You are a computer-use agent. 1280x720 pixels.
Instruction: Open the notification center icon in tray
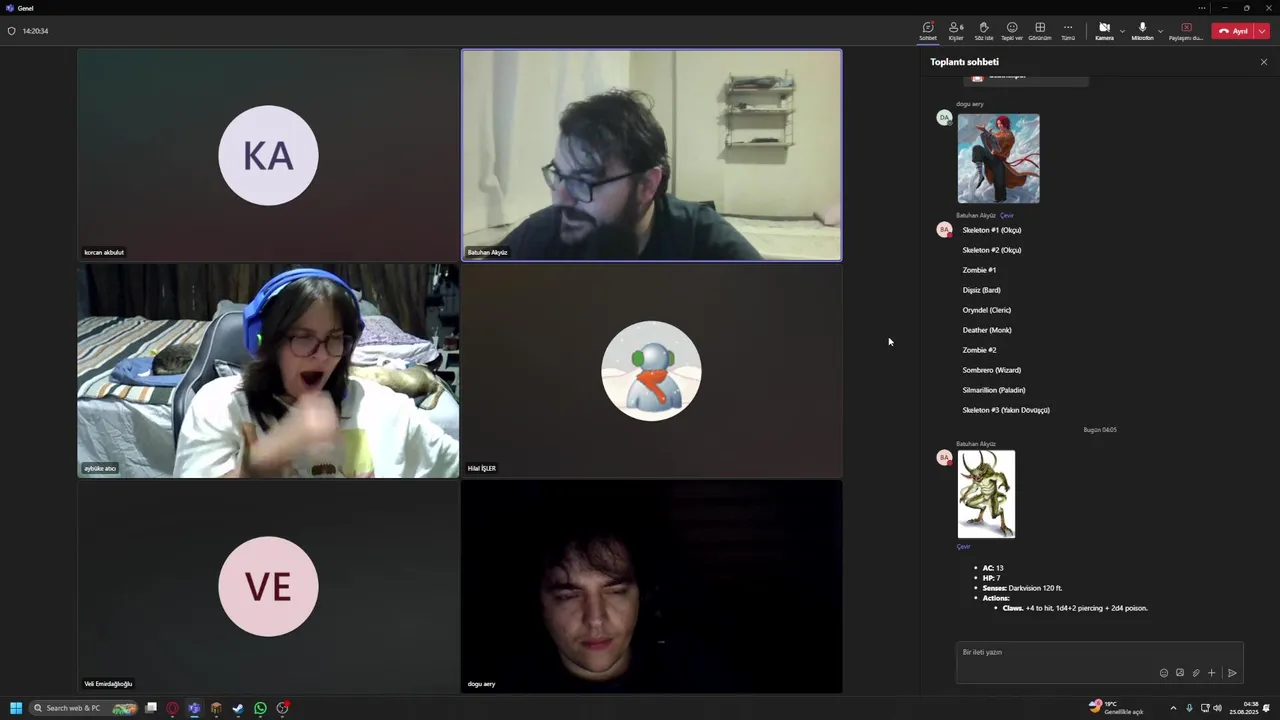[1267, 708]
